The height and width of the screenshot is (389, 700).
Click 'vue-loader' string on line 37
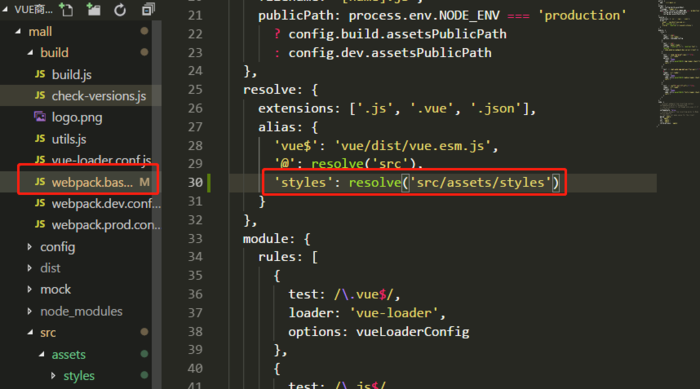pyautogui.click(x=394, y=313)
